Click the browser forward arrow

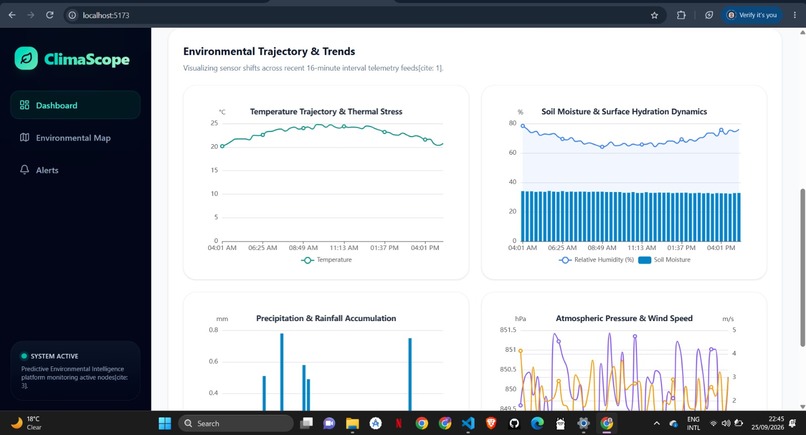(x=31, y=15)
